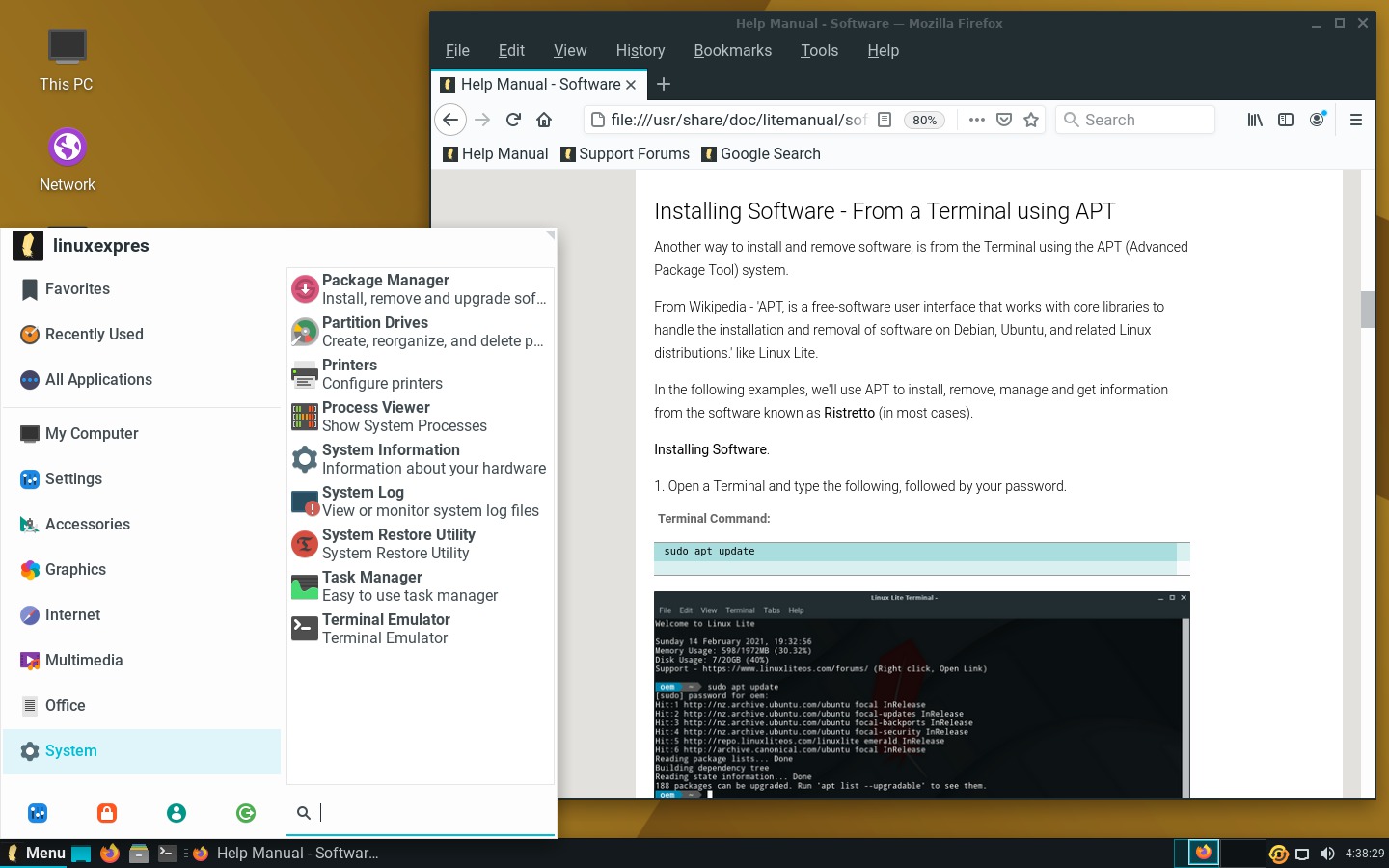Open Support Forums bookmark
Viewport: 1389px width, 868px height.
(x=625, y=153)
